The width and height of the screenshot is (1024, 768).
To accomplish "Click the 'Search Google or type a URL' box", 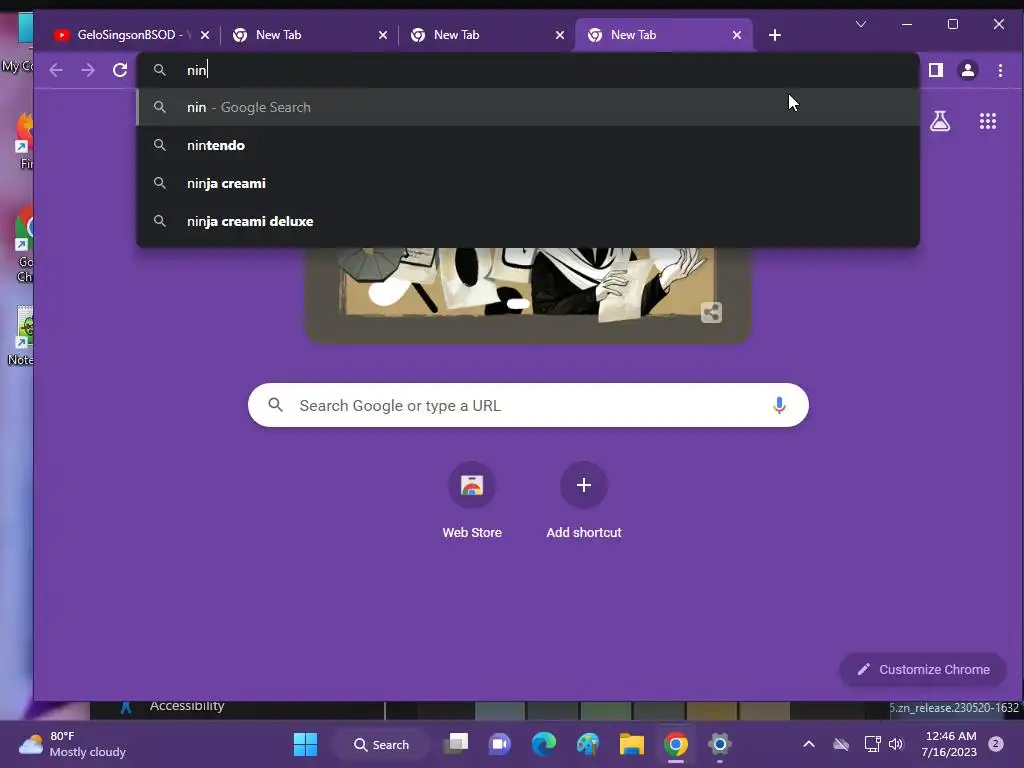I will point(528,405).
